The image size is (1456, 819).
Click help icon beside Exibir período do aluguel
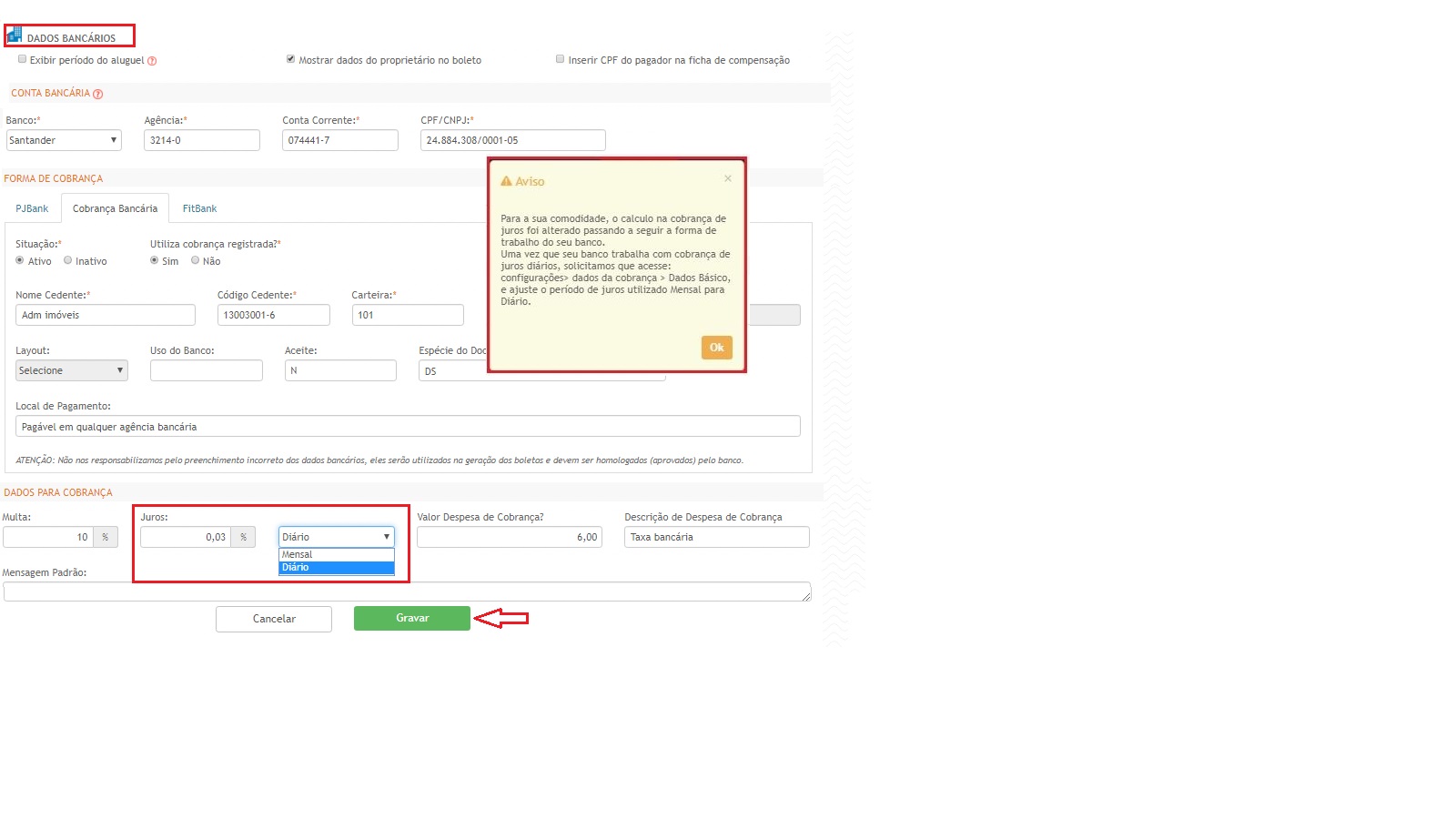[x=152, y=61]
